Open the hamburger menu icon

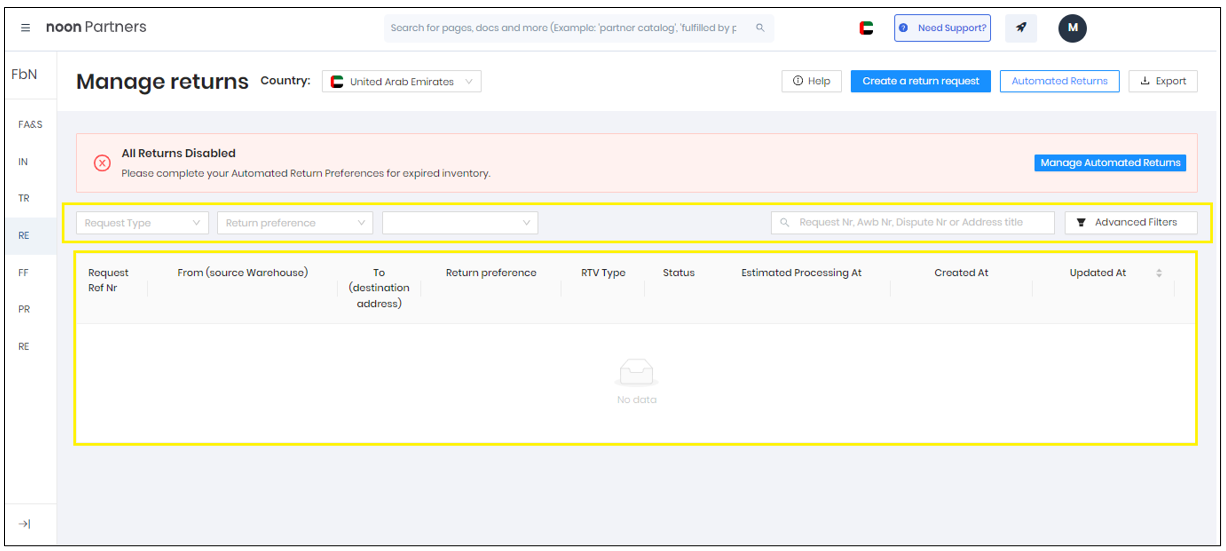(x=26, y=28)
